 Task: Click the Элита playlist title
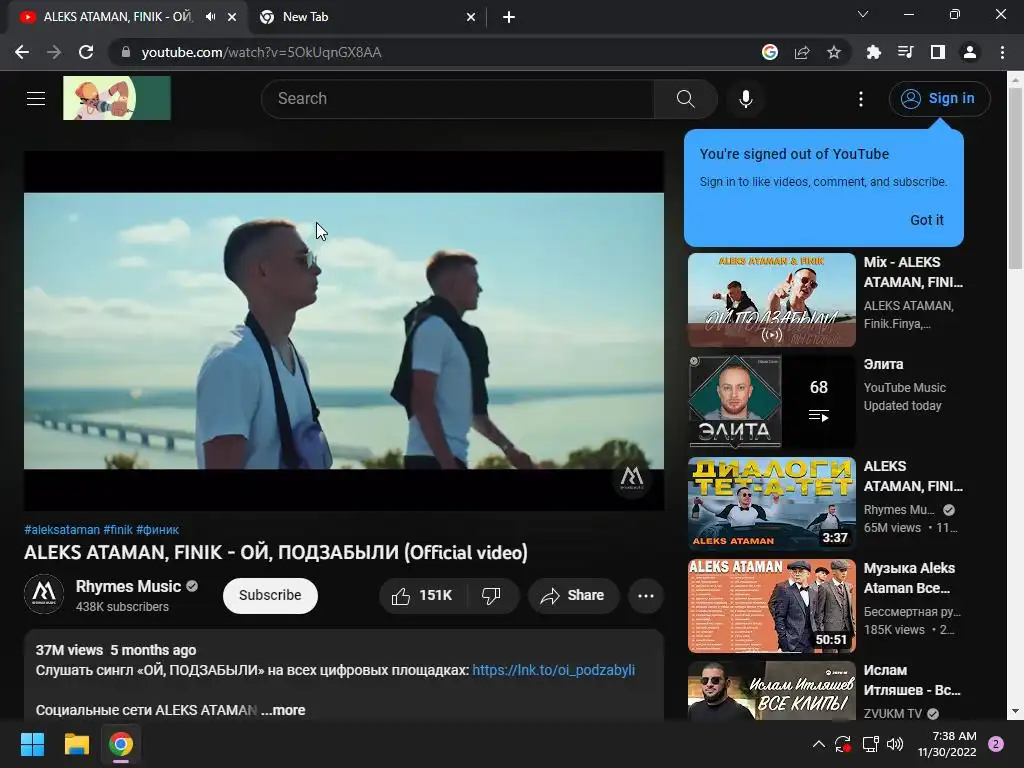click(884, 364)
